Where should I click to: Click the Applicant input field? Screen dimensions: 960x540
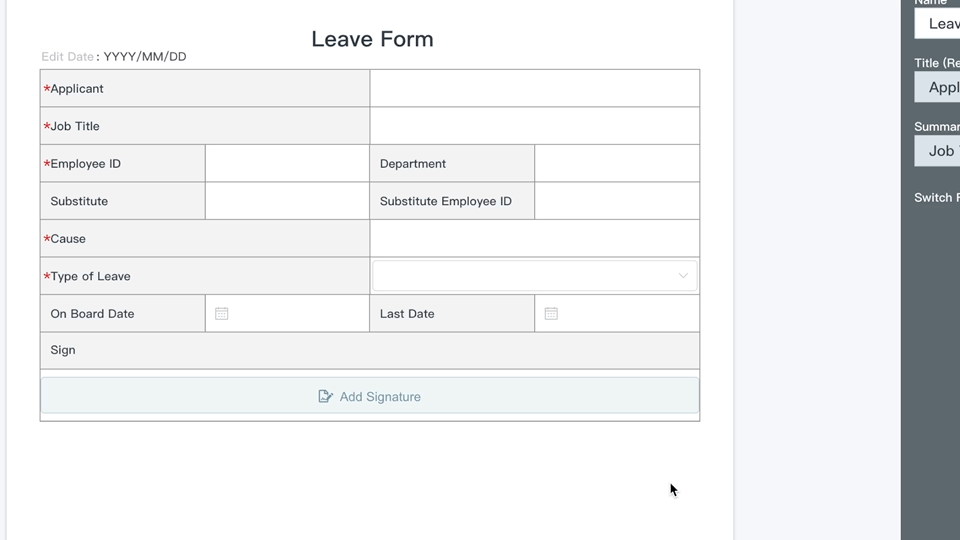pyautogui.click(x=534, y=89)
